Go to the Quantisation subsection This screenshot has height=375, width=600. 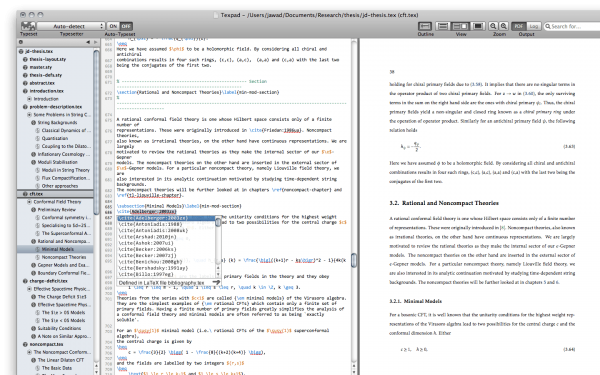55,139
